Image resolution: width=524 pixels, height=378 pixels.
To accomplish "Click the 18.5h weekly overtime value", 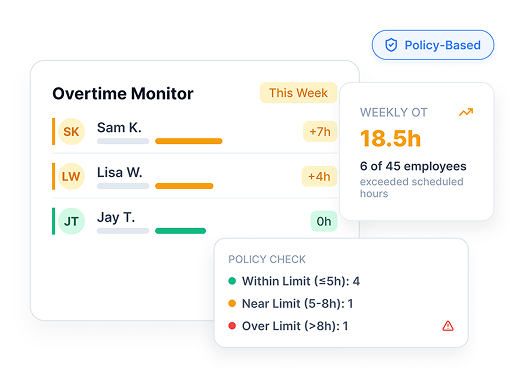I will [390, 138].
